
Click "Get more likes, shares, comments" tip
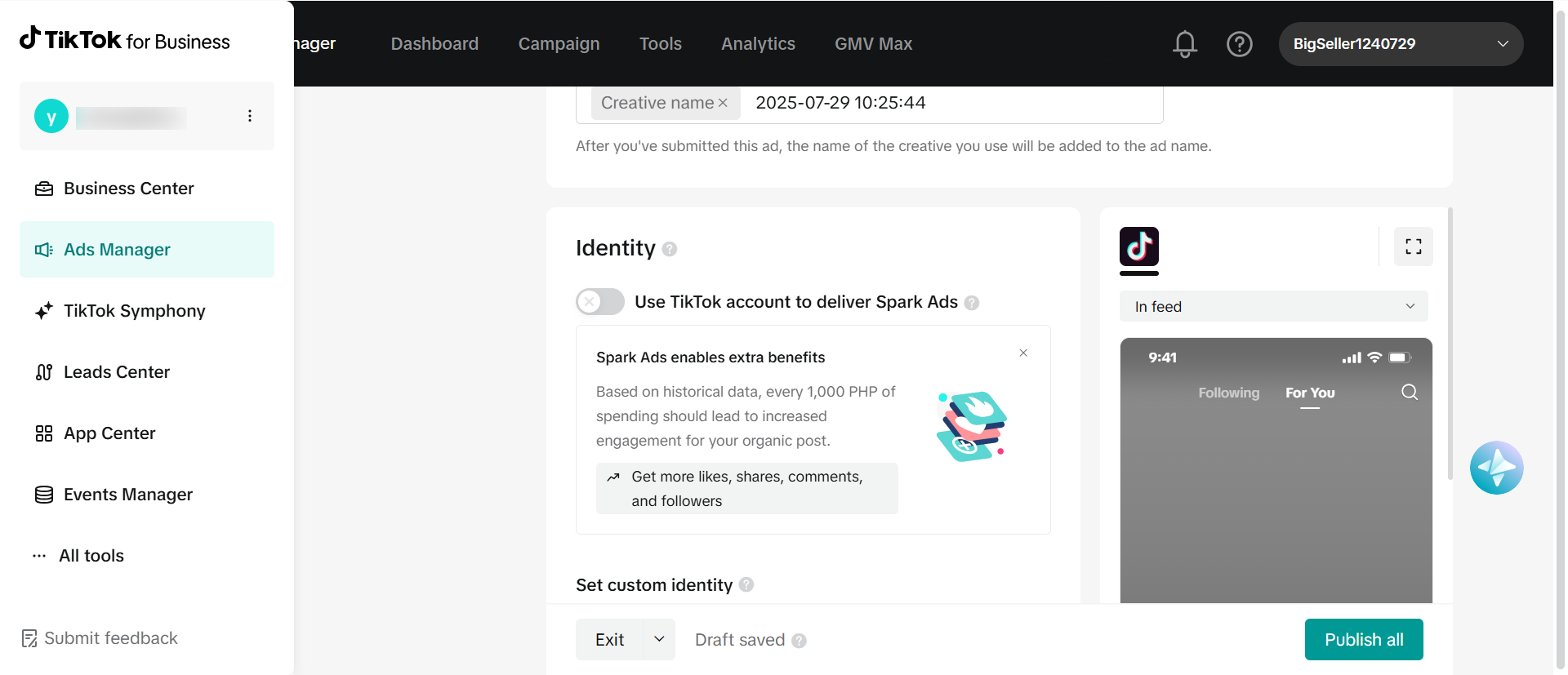pos(747,488)
